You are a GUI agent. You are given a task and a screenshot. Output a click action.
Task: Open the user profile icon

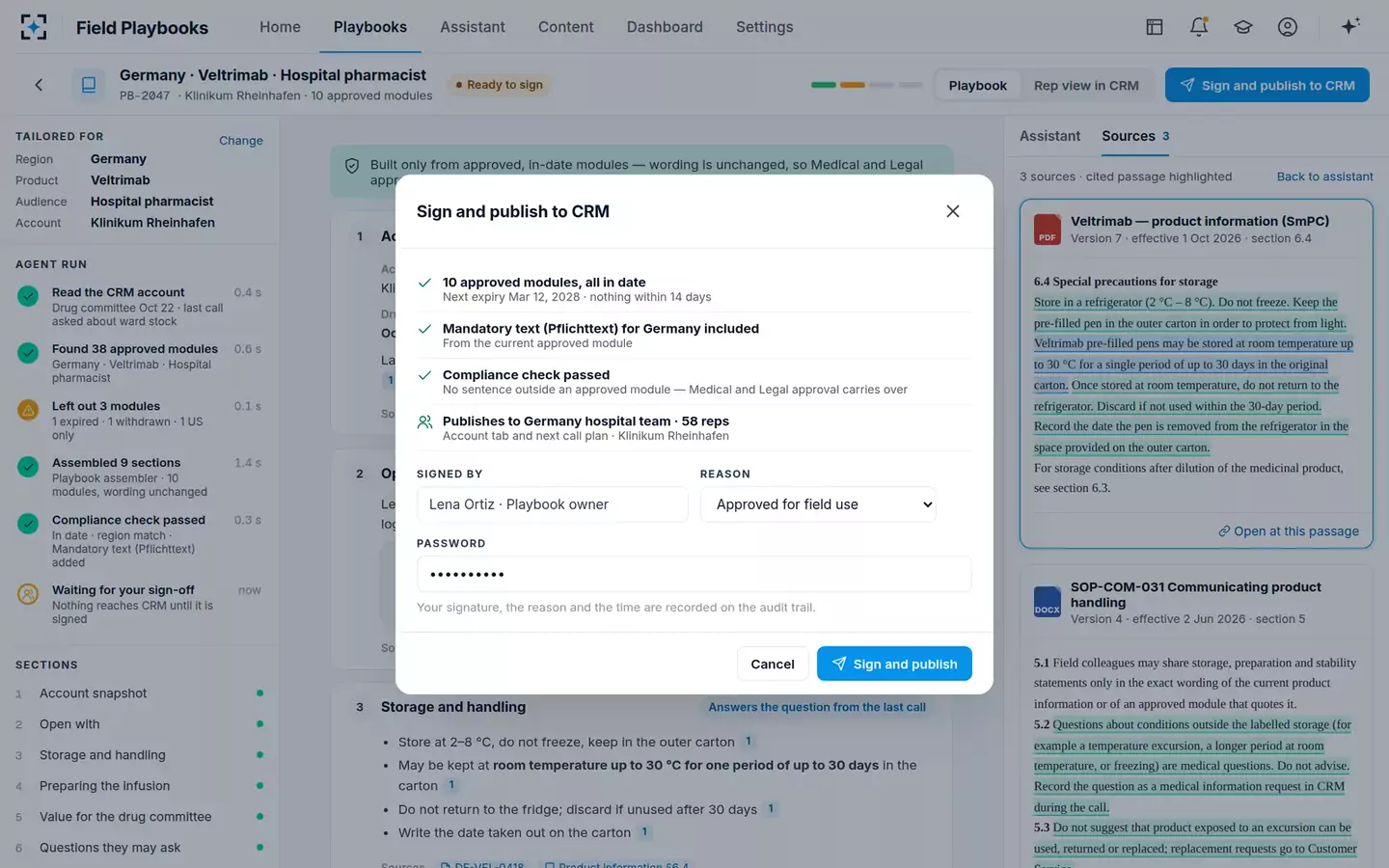click(1288, 27)
